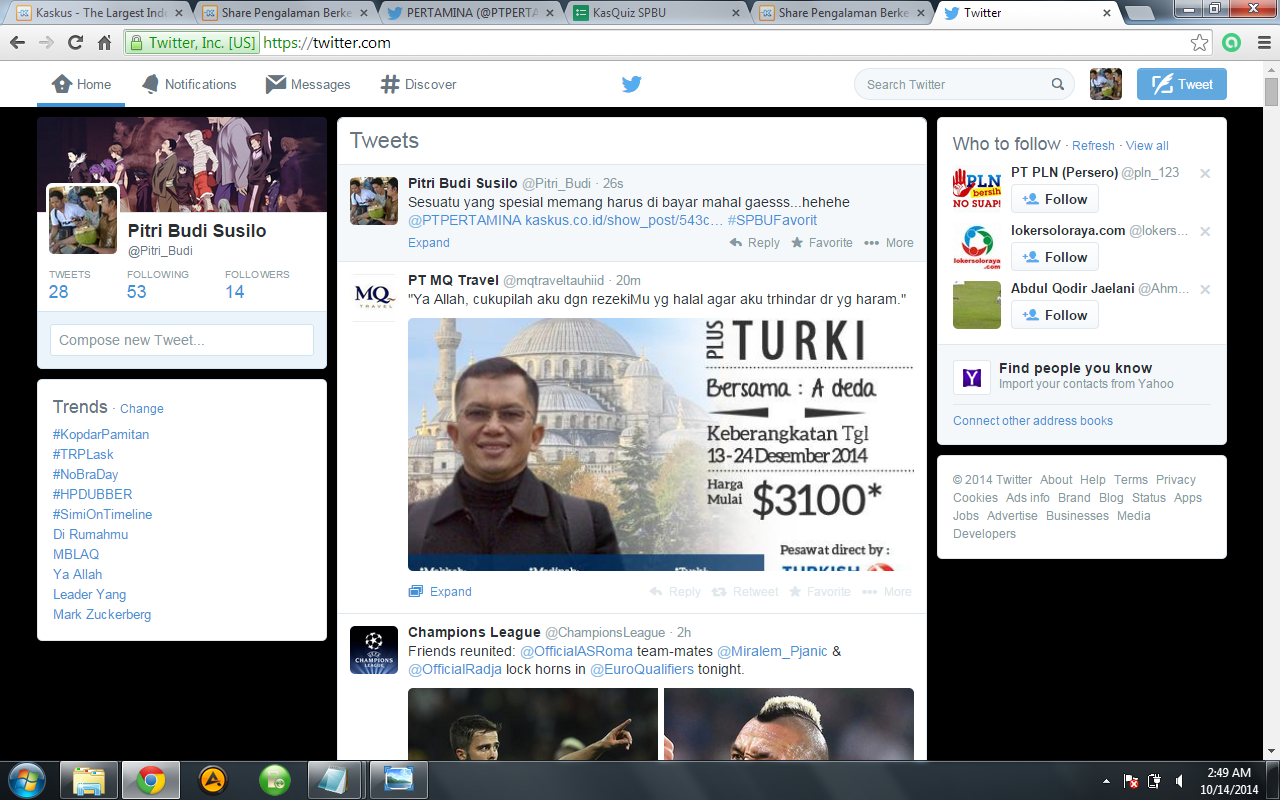The image size is (1280, 800).
Task: Favorite Pitri Budi Susilo's tweet
Action: coord(822,243)
